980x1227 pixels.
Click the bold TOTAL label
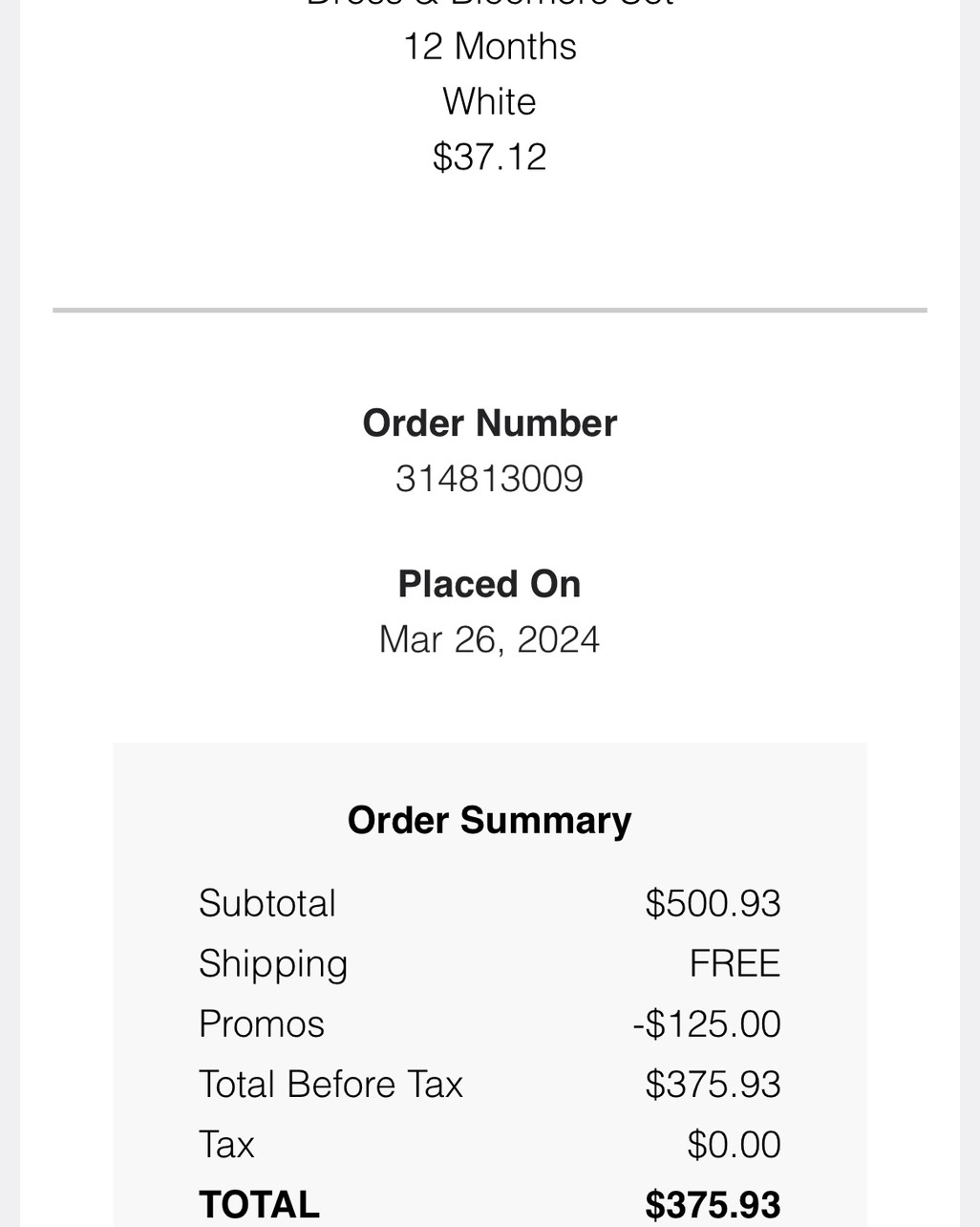259,1204
